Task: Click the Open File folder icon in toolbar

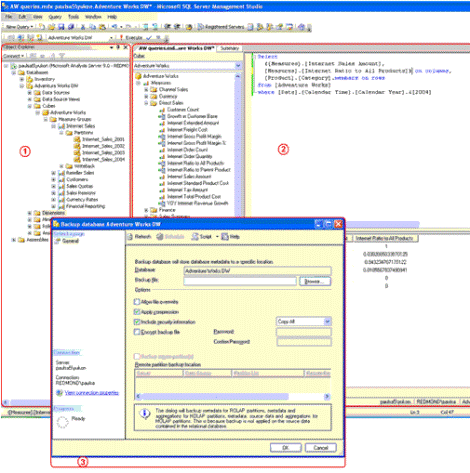Action: [51, 27]
